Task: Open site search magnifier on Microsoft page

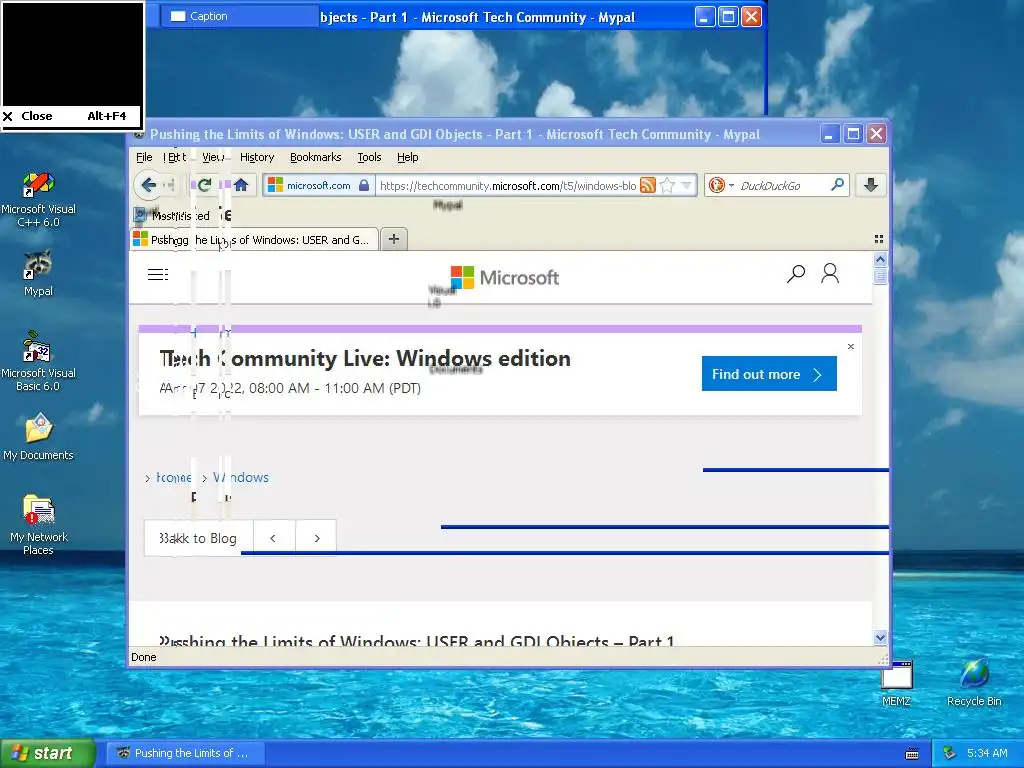Action: click(795, 274)
